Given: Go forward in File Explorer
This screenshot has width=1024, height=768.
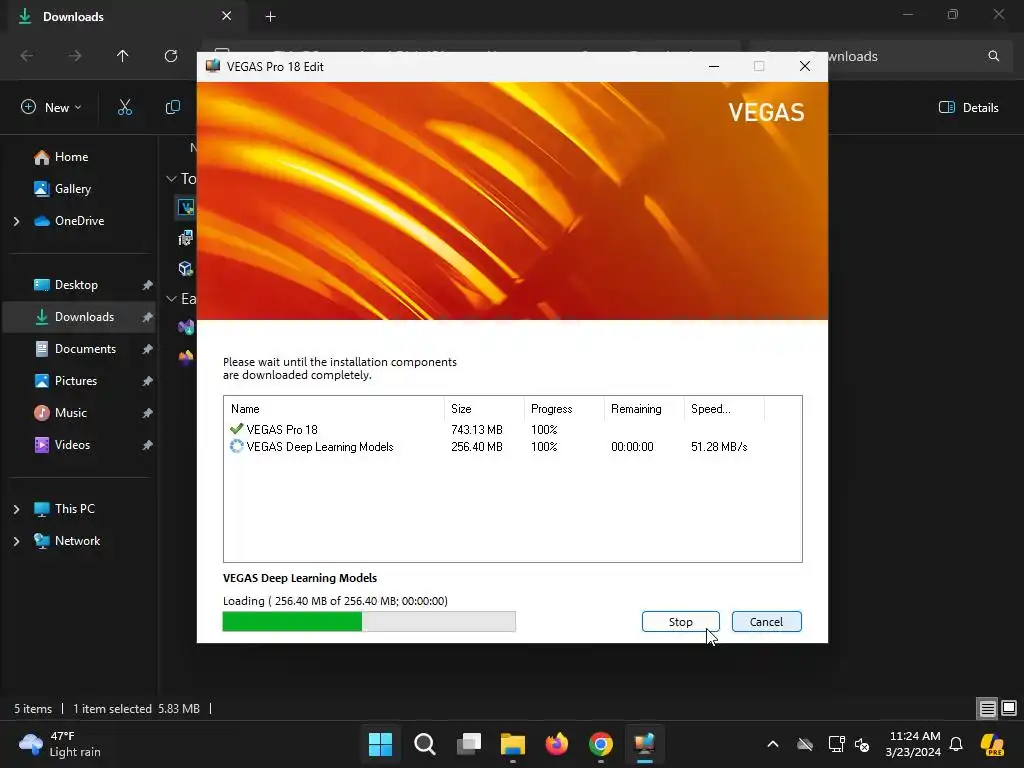Looking at the screenshot, I should pyautogui.click(x=75, y=56).
